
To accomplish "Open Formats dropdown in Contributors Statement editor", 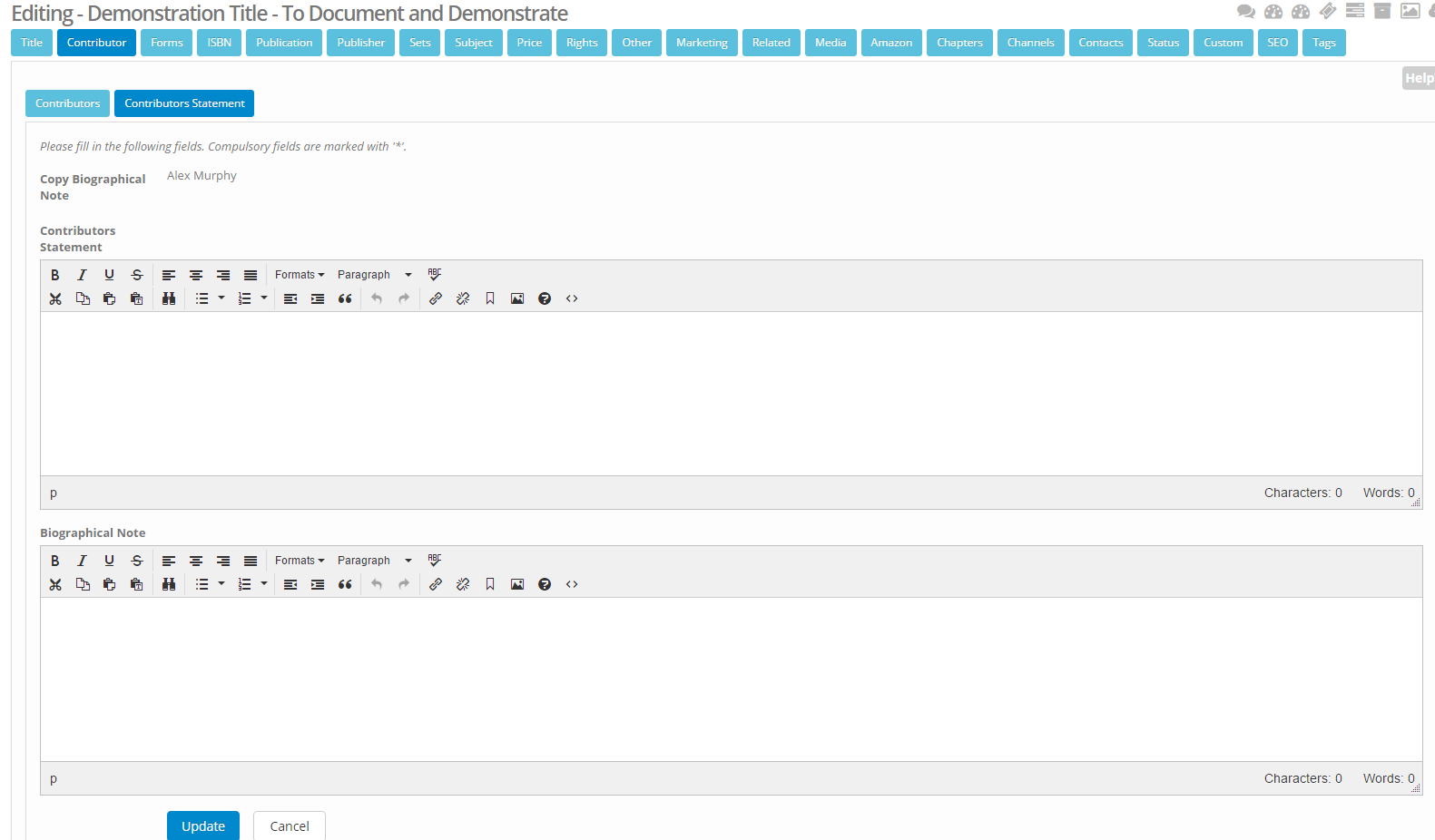I will (299, 275).
